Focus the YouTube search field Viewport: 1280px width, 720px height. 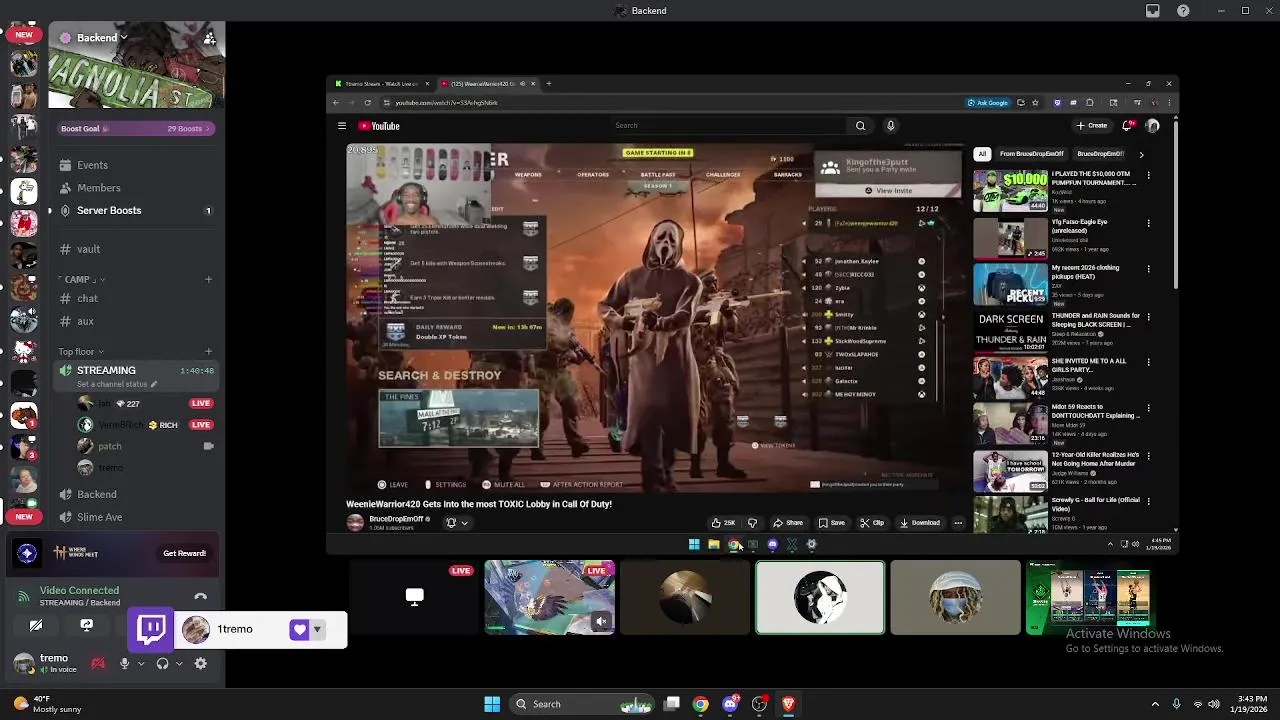tap(728, 126)
